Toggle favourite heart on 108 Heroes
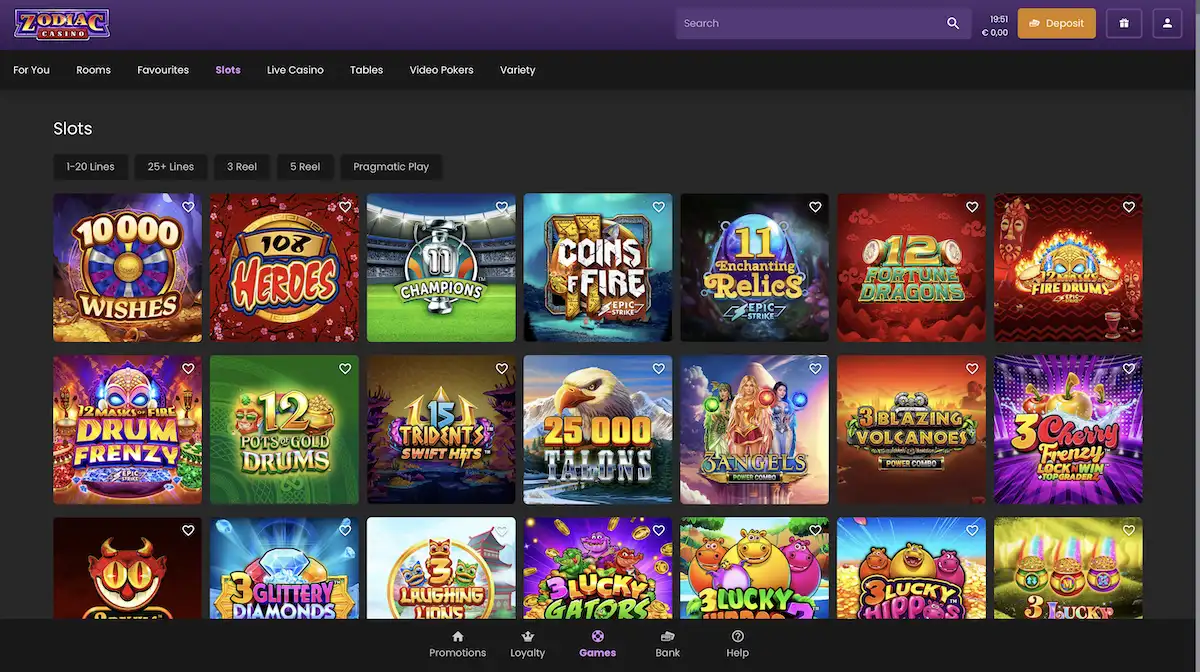The image size is (1200, 672). tap(345, 207)
